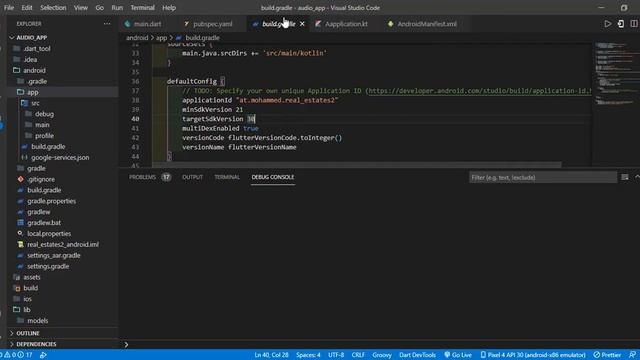Focus the debug console filter field
This screenshot has height=360, width=640.
(542, 178)
